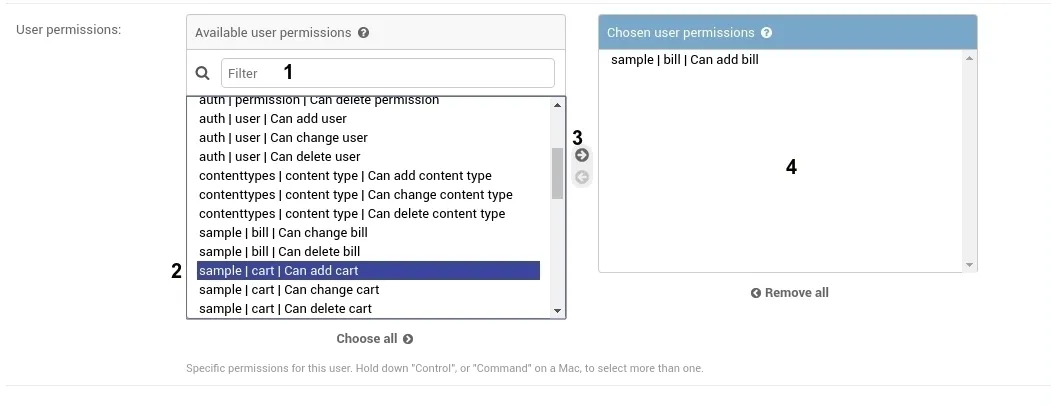Screen dimensions: 1051x406
Task: Click help icon beside Available user permissions
Action: [363, 33]
